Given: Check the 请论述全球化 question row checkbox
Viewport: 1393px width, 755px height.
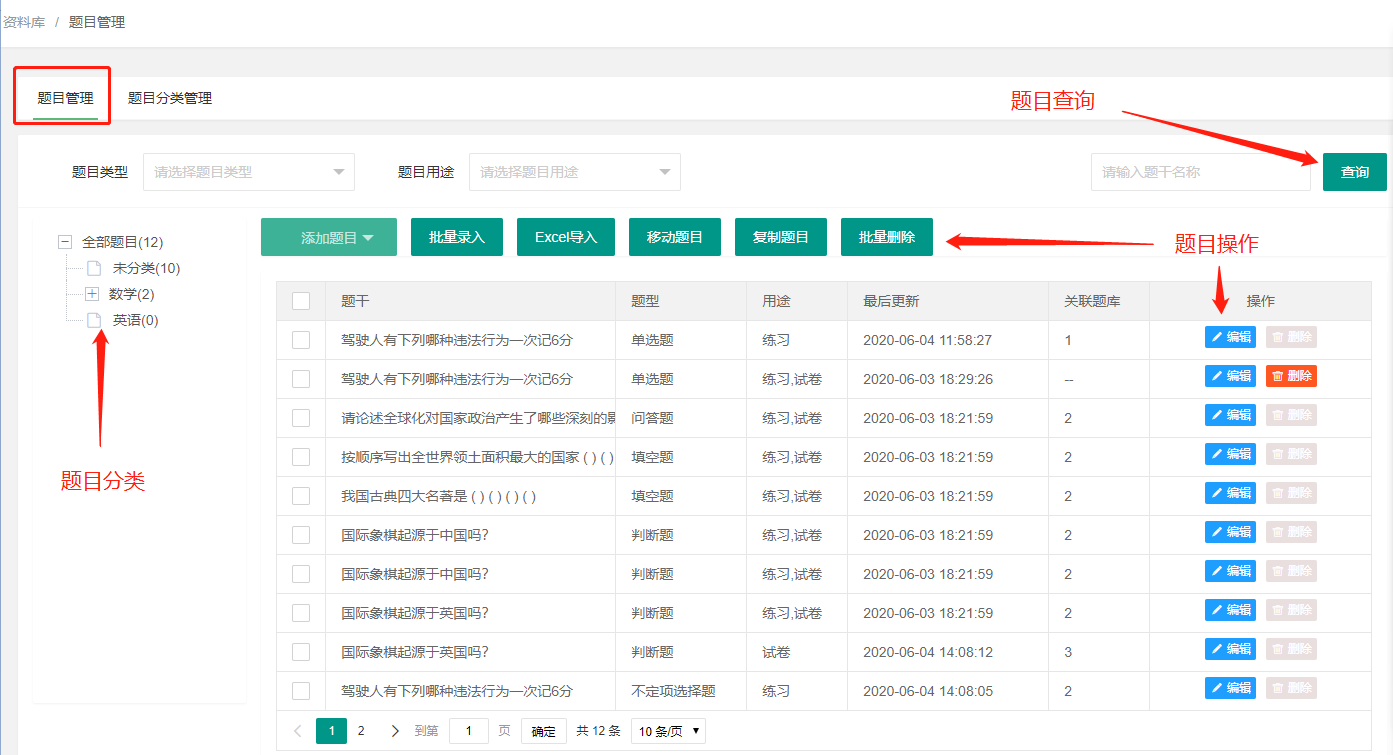Looking at the screenshot, I should [x=301, y=418].
